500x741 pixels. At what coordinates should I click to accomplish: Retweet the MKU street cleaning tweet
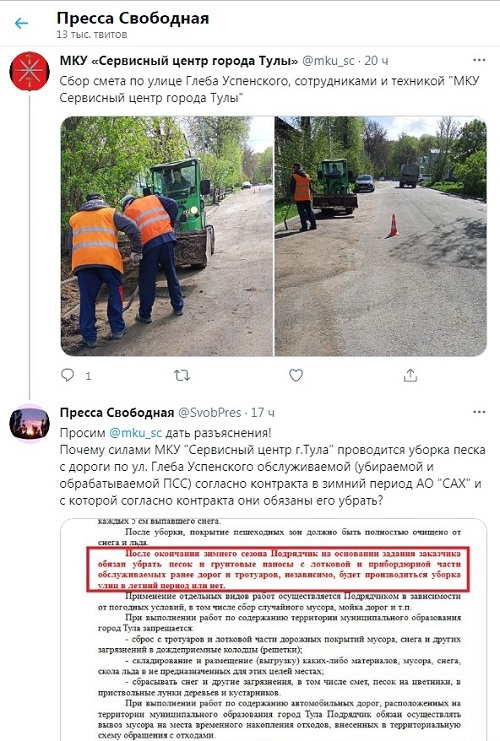coord(182,375)
